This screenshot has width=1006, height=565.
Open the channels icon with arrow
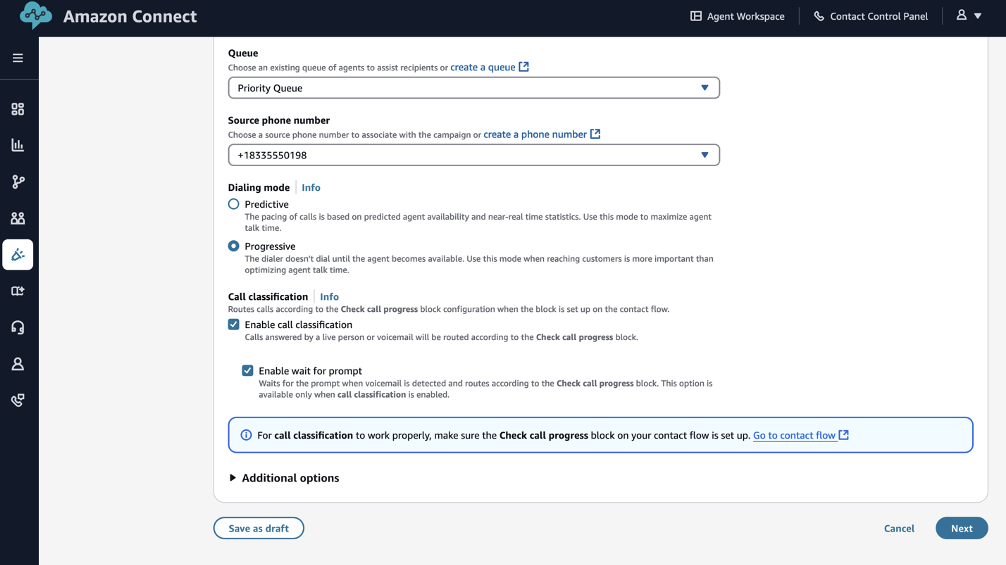point(18,291)
